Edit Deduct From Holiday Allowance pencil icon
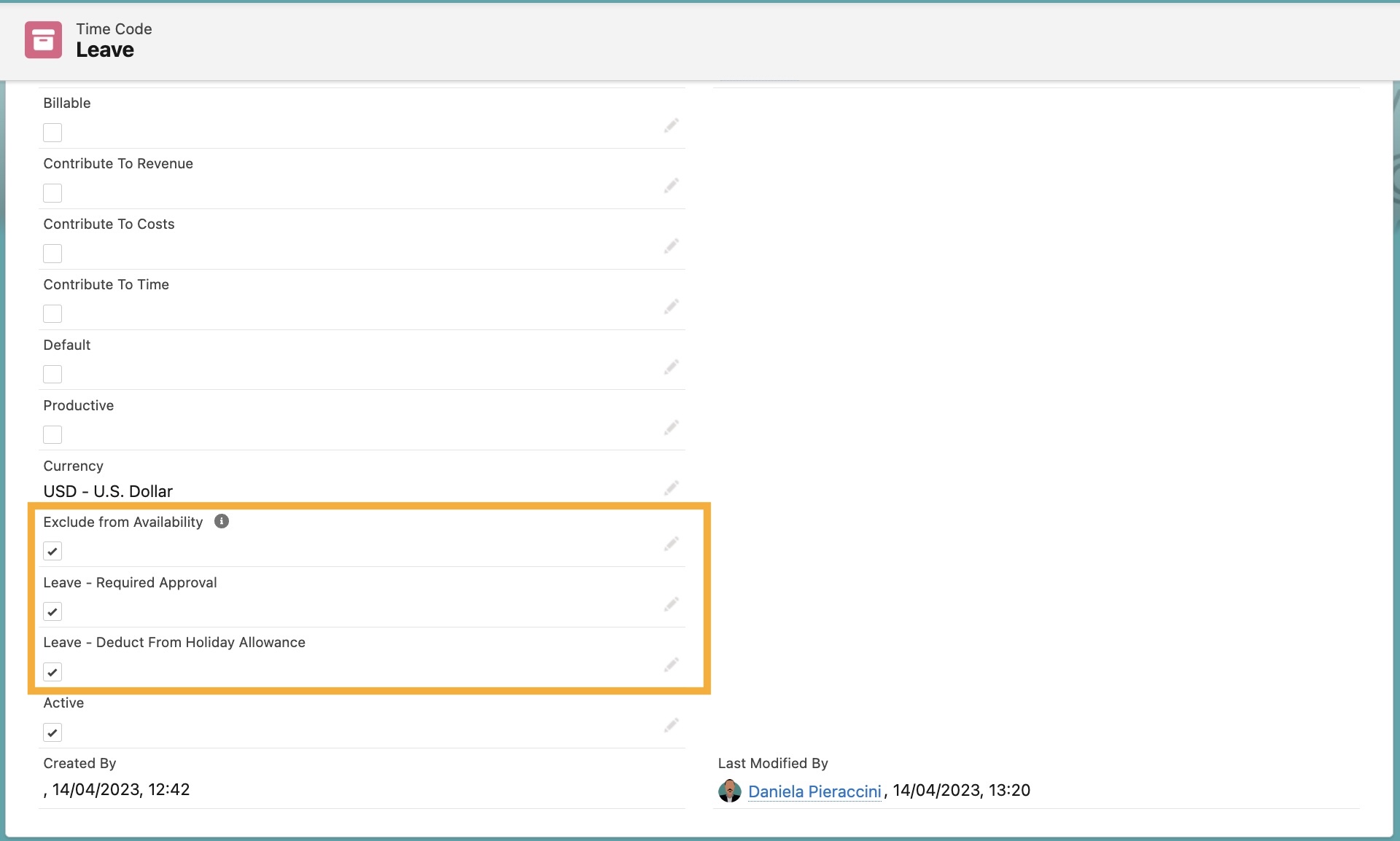The width and height of the screenshot is (1400, 841). (672, 665)
